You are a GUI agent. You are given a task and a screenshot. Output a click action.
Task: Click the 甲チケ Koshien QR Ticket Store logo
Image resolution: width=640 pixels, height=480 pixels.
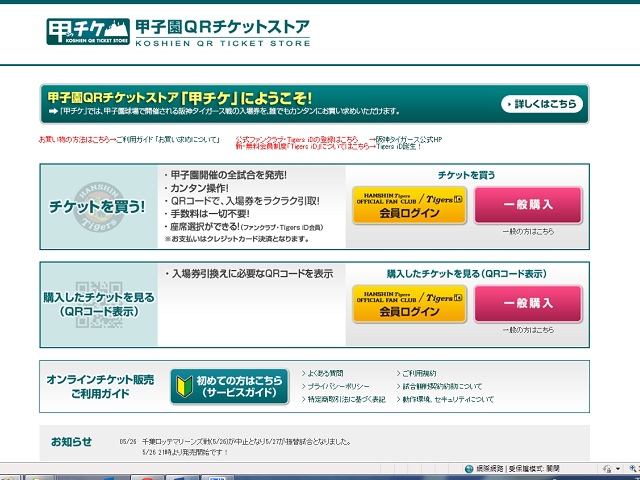point(88,31)
